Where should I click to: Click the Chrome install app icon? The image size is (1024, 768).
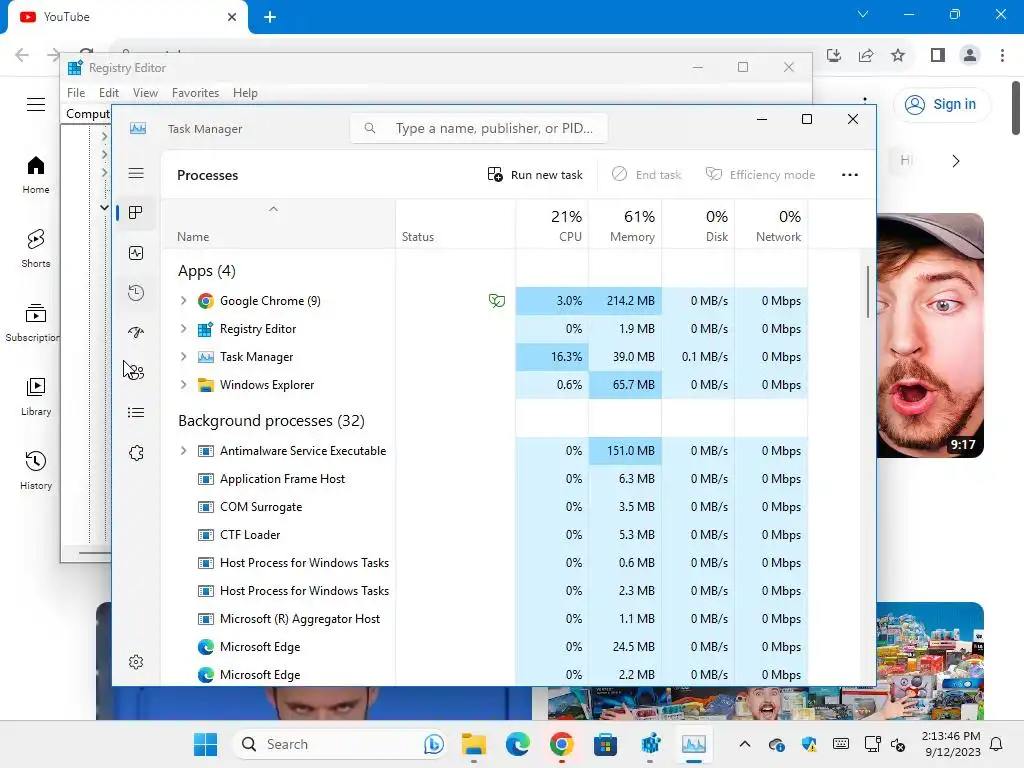[834, 56]
